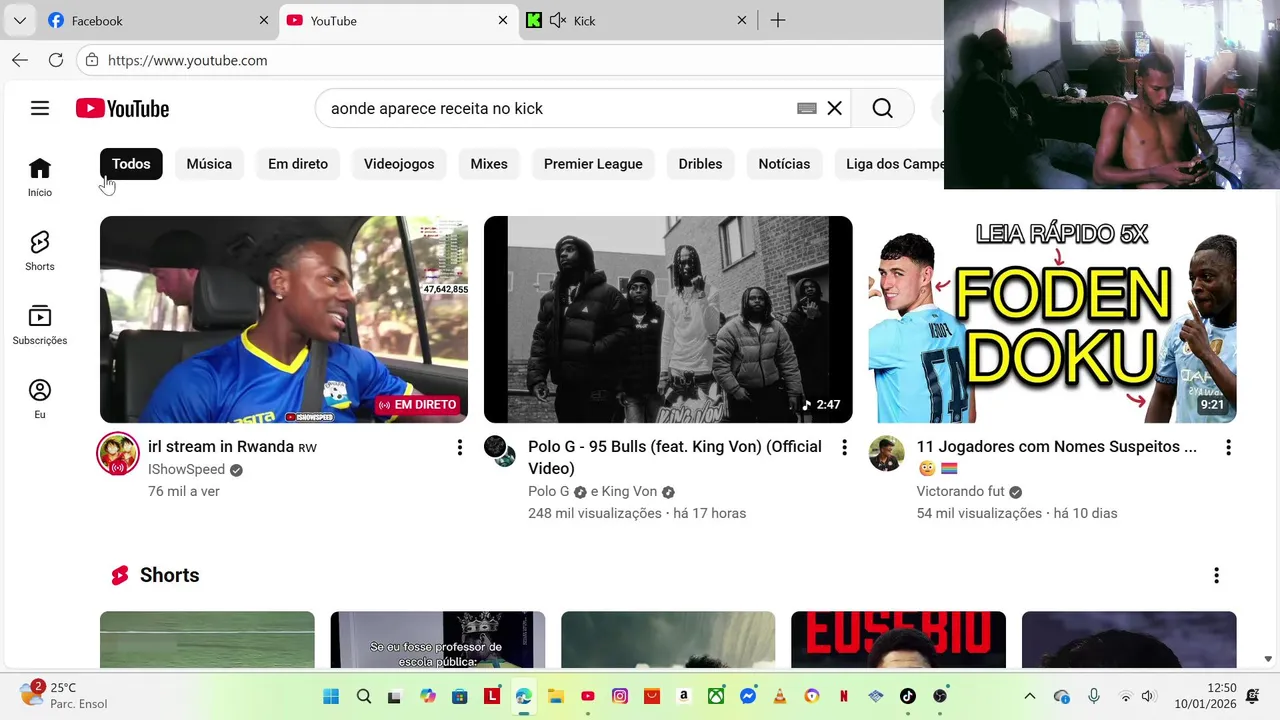
Task: Filter by the Premier League chip
Action: coord(593,164)
